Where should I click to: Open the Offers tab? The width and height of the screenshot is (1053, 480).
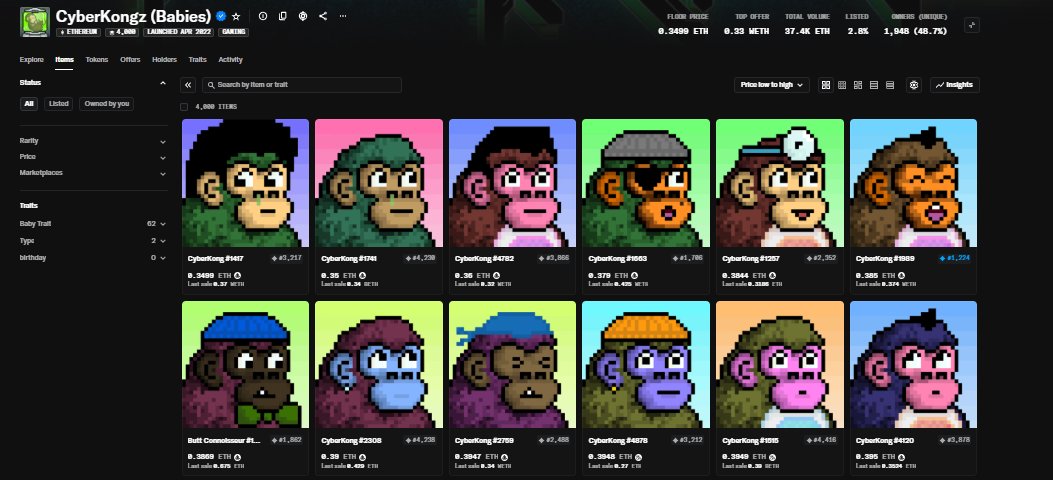[x=130, y=60]
